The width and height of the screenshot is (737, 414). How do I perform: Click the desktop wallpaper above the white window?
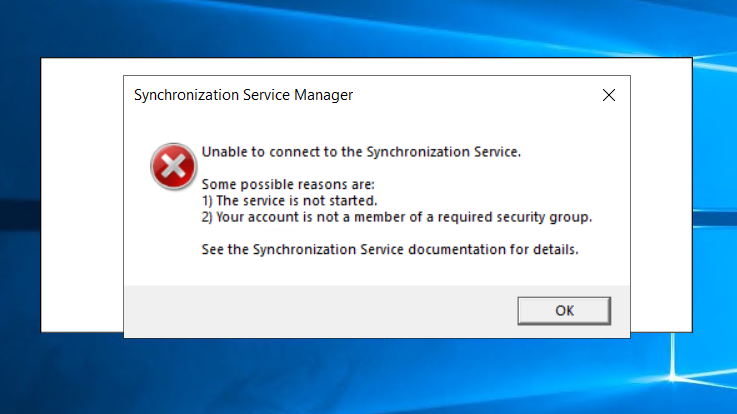(x=367, y=28)
